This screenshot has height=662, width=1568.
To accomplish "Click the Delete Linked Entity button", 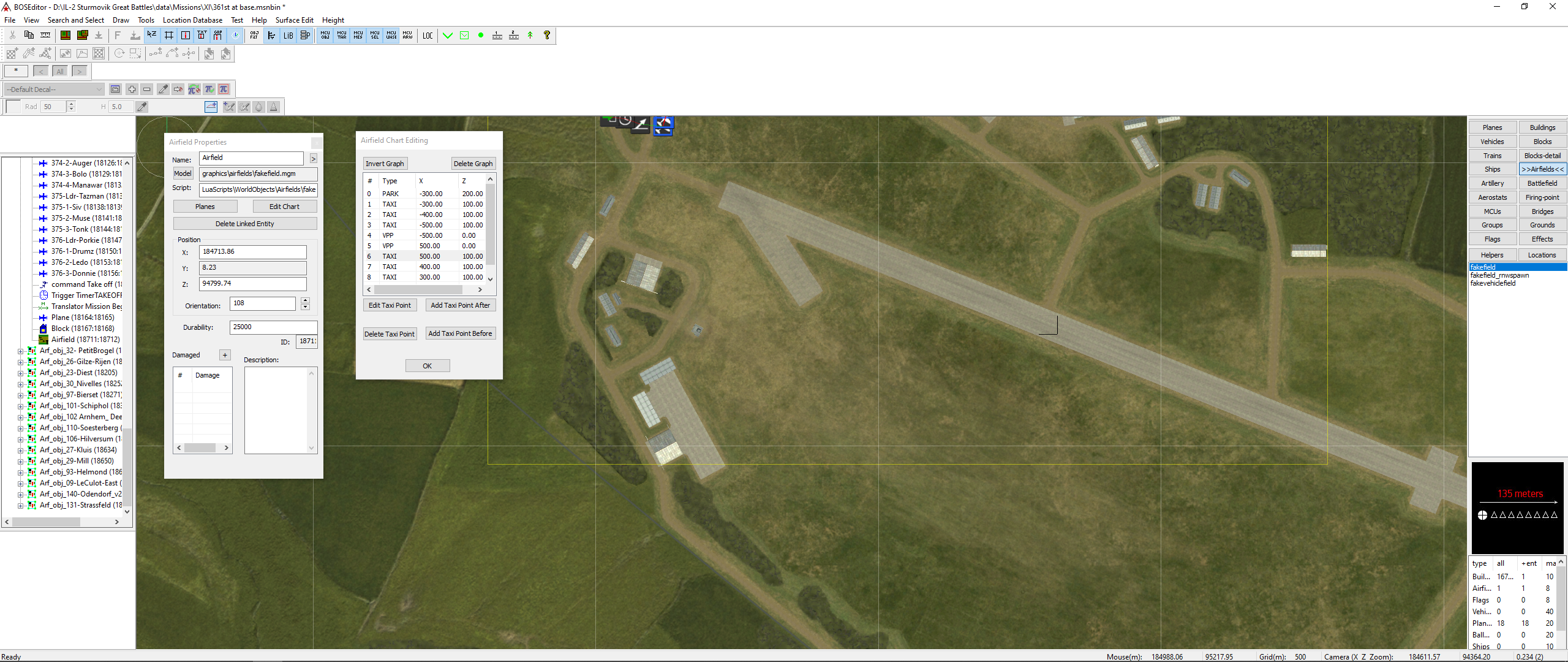I will (x=245, y=224).
